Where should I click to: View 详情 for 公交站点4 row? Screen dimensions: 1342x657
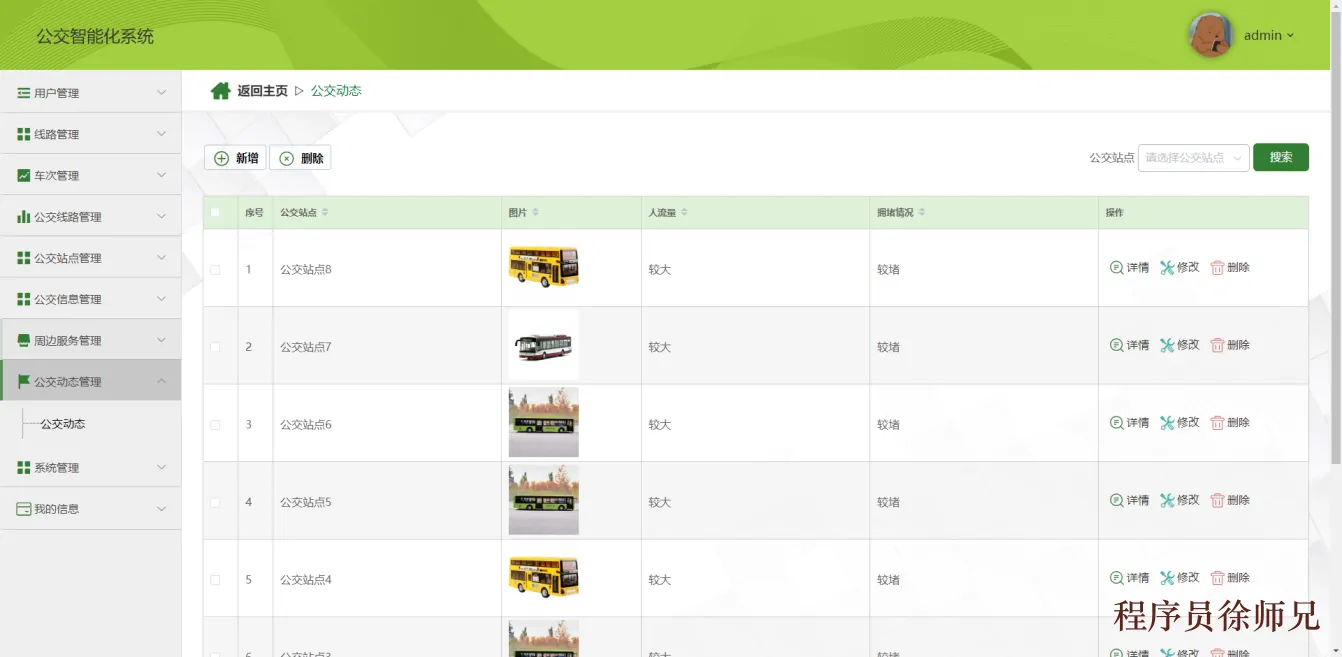pos(1130,578)
